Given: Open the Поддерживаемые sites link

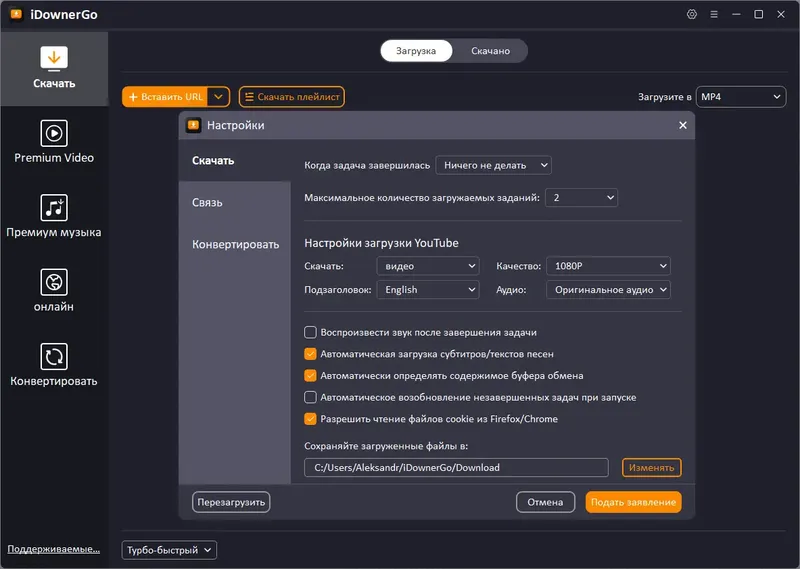Looking at the screenshot, I should click(x=53, y=549).
